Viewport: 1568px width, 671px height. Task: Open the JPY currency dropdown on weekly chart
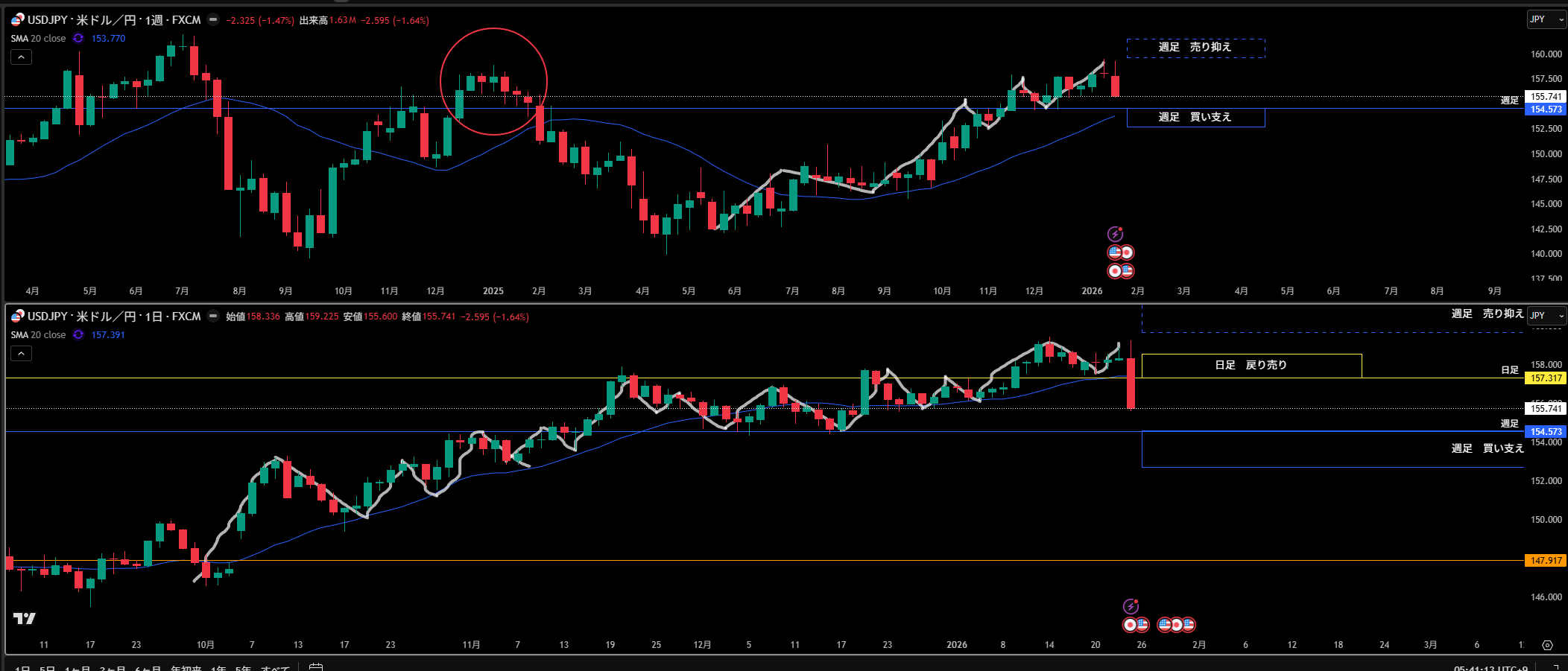pos(1546,19)
